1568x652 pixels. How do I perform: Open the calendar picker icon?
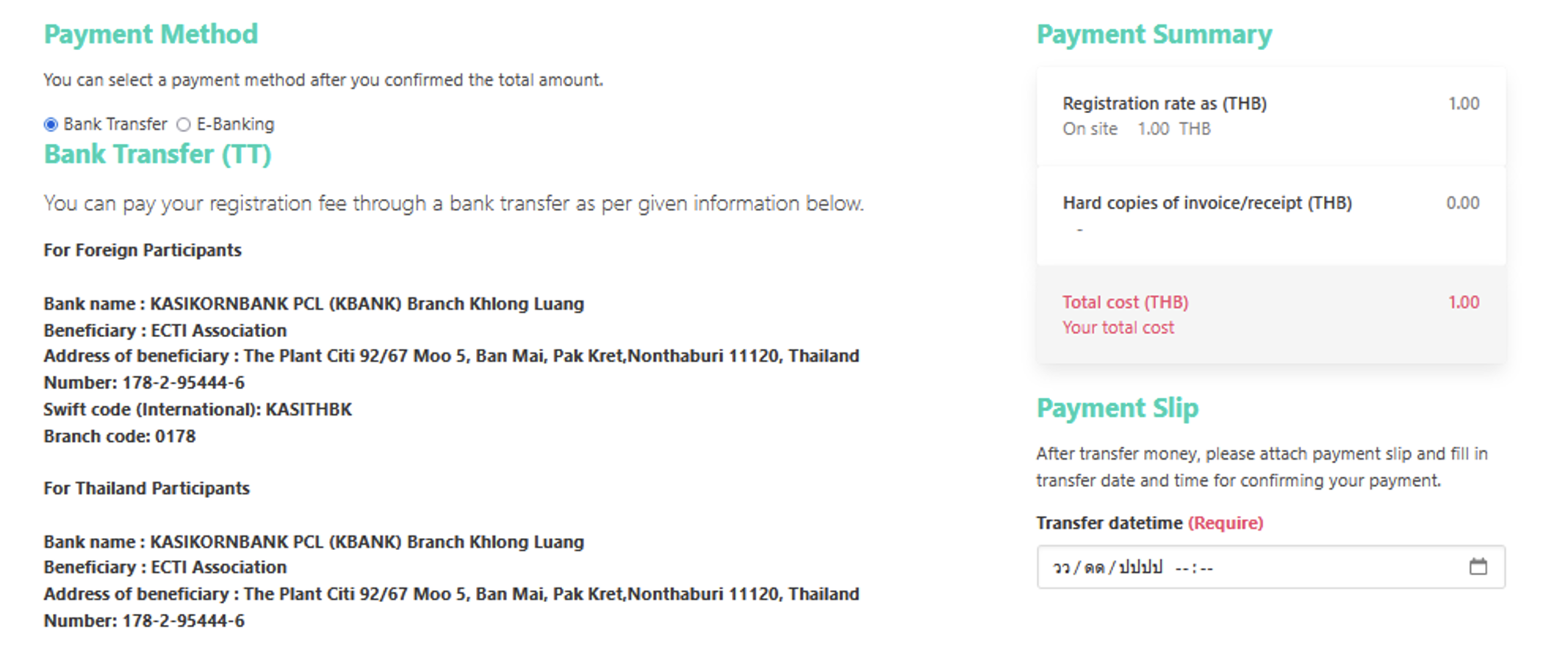pos(1478,566)
